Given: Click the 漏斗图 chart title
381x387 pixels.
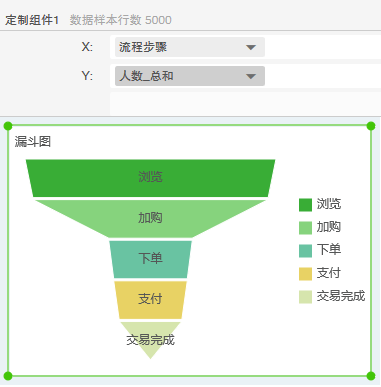Looking at the screenshot, I should point(33,142).
